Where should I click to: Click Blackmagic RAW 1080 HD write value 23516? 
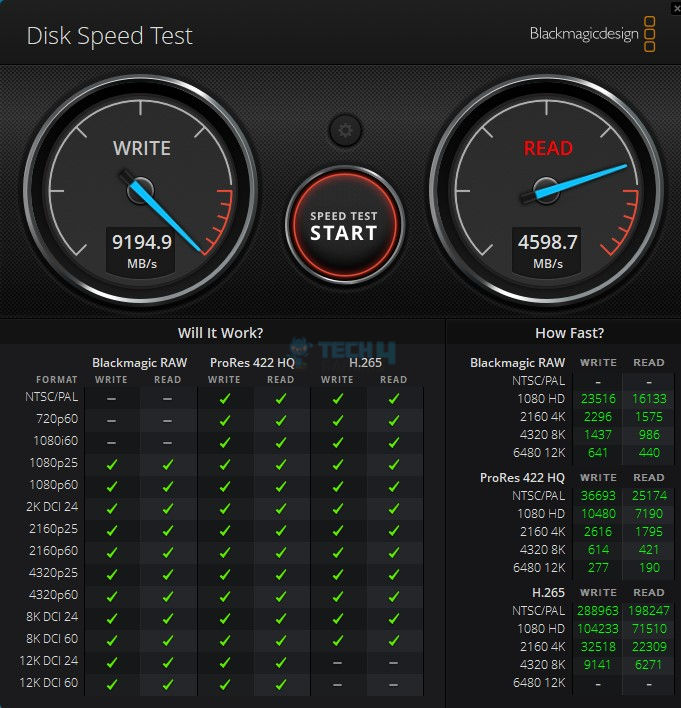pyautogui.click(x=598, y=399)
